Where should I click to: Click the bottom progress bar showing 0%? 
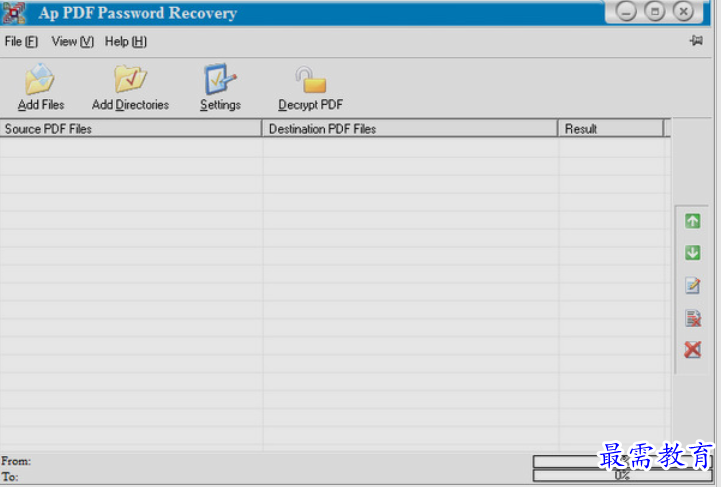point(623,476)
